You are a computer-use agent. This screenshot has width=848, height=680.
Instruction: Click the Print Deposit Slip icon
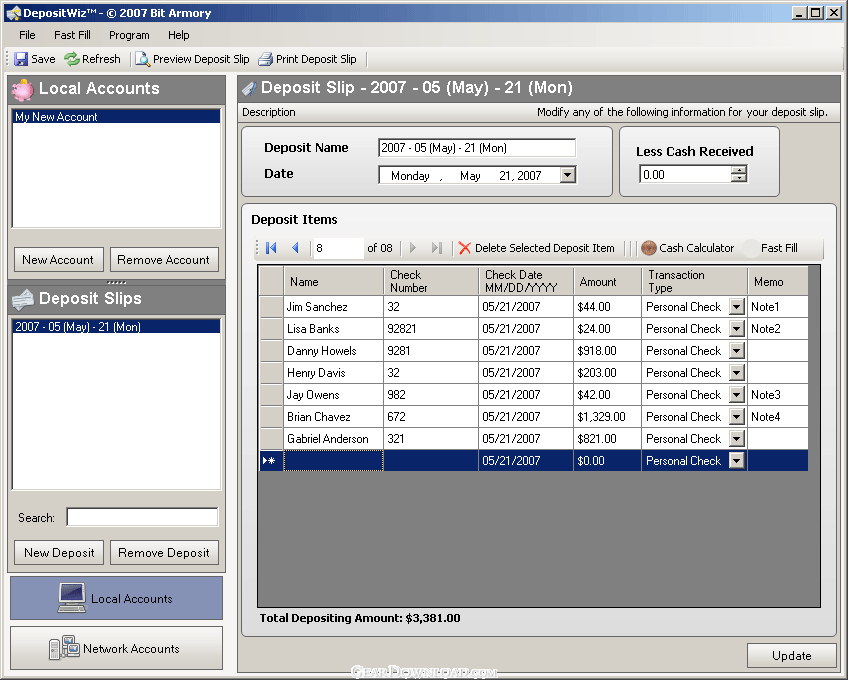pyautogui.click(x=266, y=59)
